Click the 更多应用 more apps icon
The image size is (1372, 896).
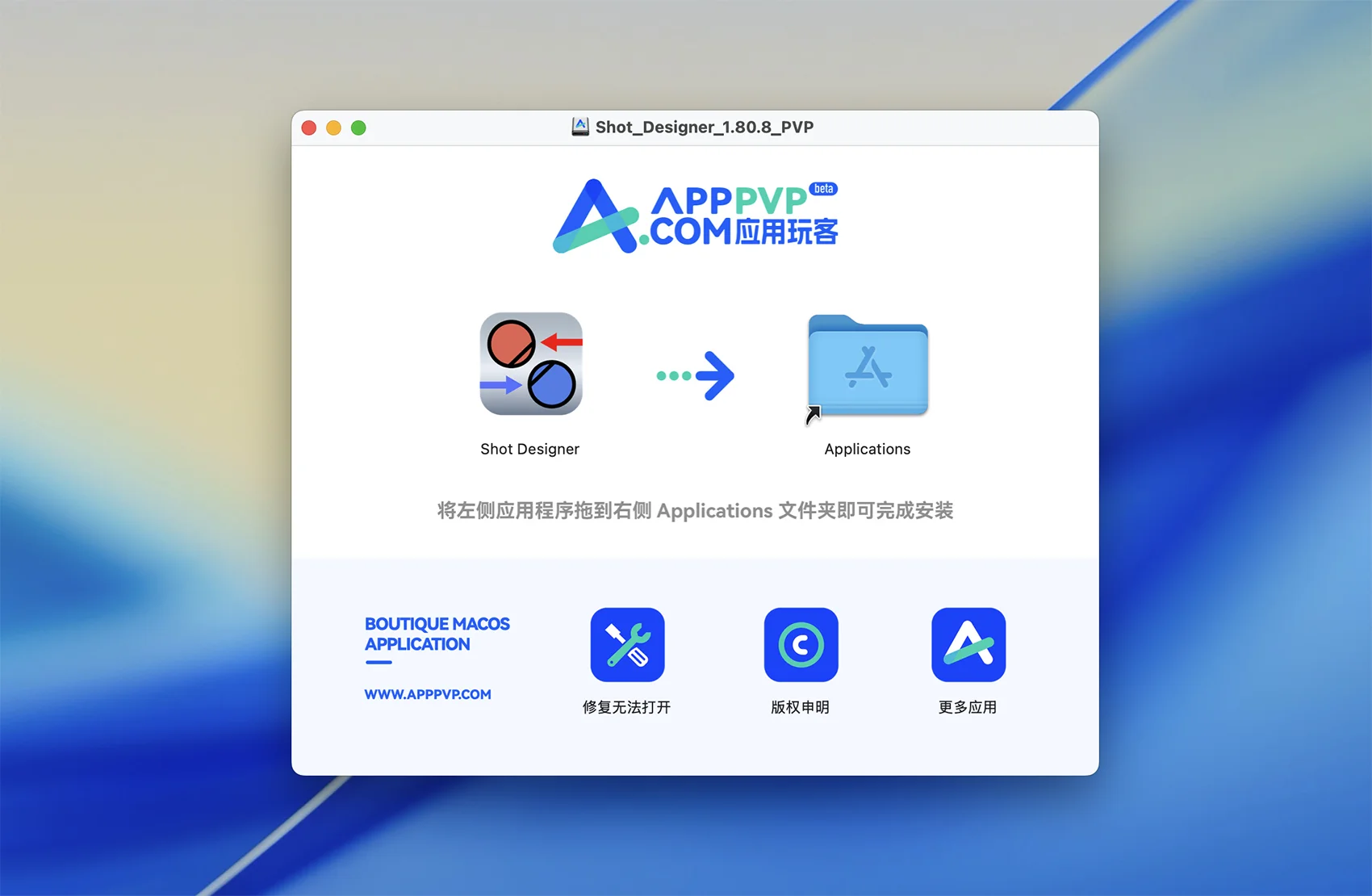coord(968,644)
